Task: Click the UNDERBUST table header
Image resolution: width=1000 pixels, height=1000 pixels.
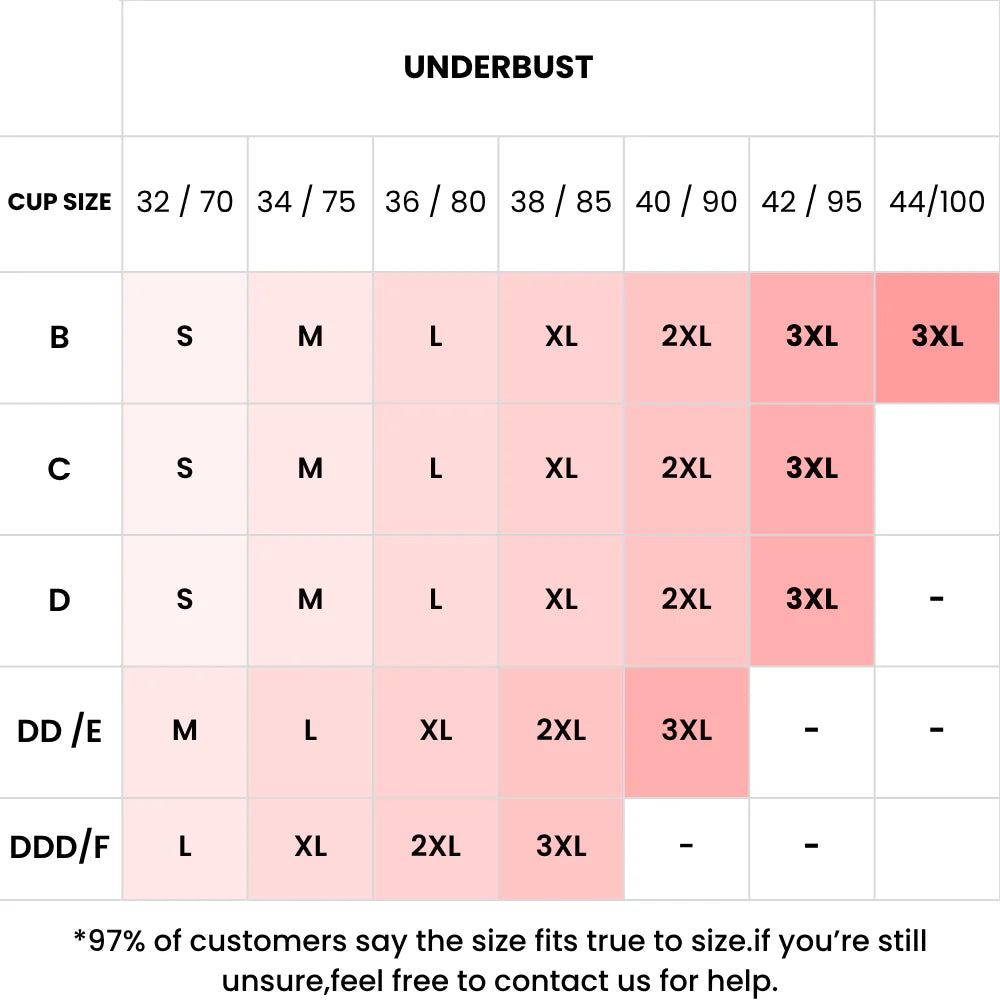Action: pyautogui.click(x=498, y=67)
